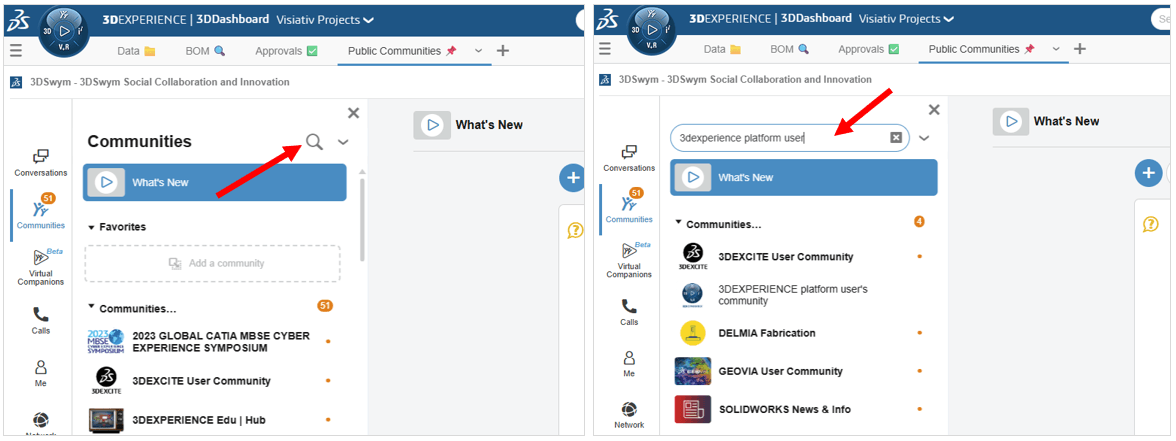Click the yellow help icon in left screenshot
1176x441 pixels.
575,230
